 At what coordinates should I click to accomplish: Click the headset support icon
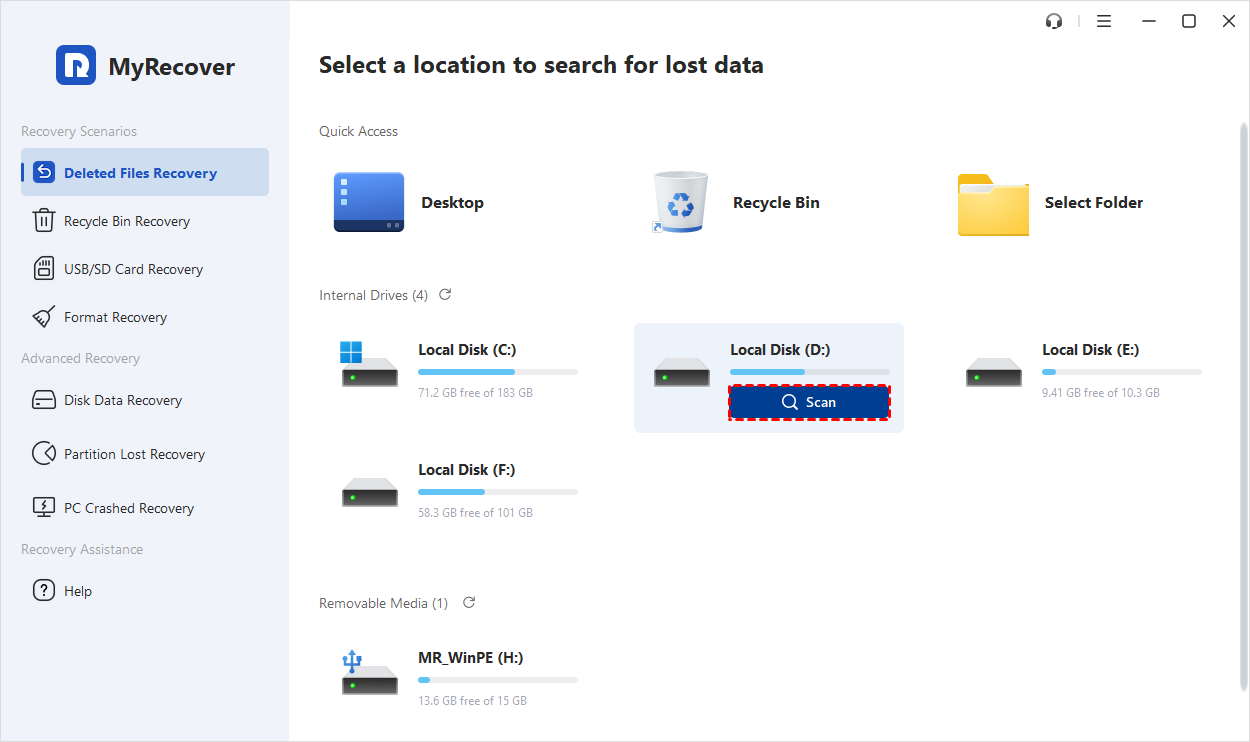(x=1054, y=21)
